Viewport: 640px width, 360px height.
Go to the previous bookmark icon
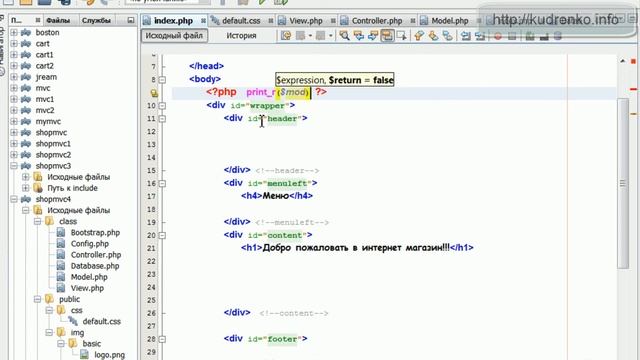click(x=419, y=36)
